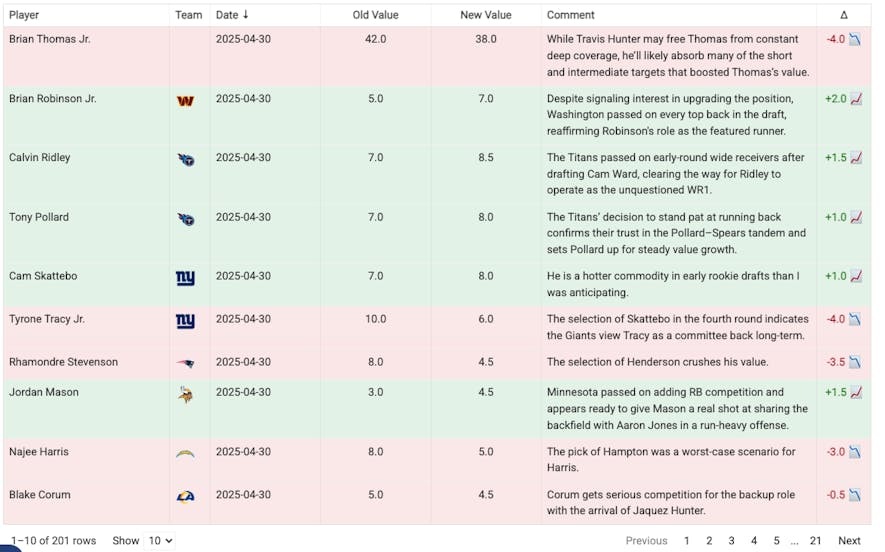Click the Chargers logo for Najee Harris
This screenshot has width=885, height=552.
pos(185,453)
